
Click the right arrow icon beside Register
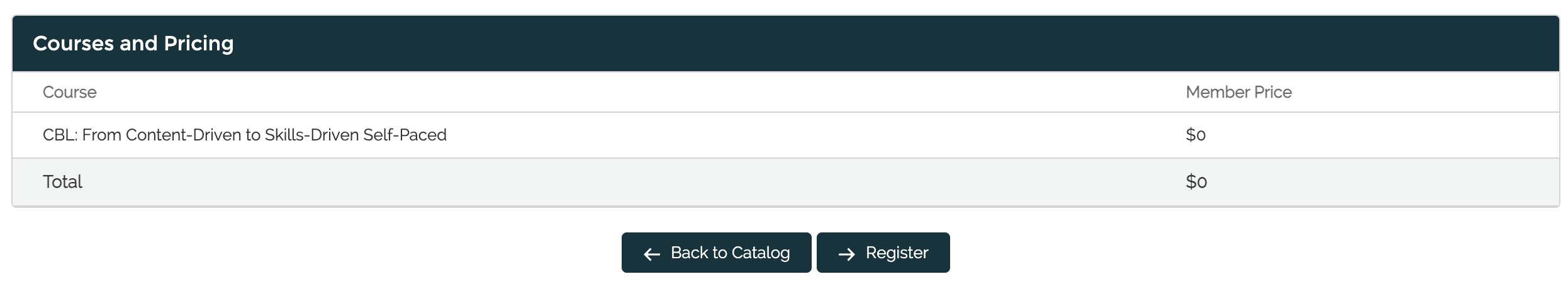847,254
